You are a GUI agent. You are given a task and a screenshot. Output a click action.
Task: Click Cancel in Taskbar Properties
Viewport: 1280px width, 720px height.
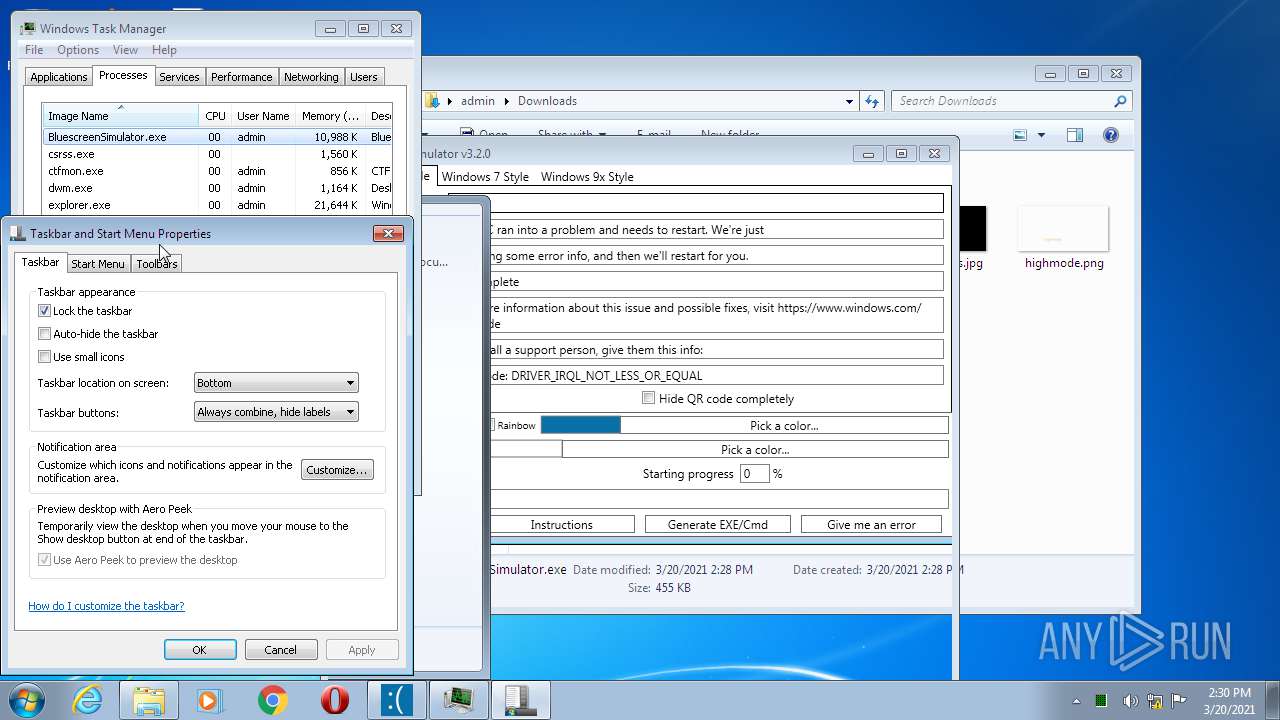click(281, 650)
